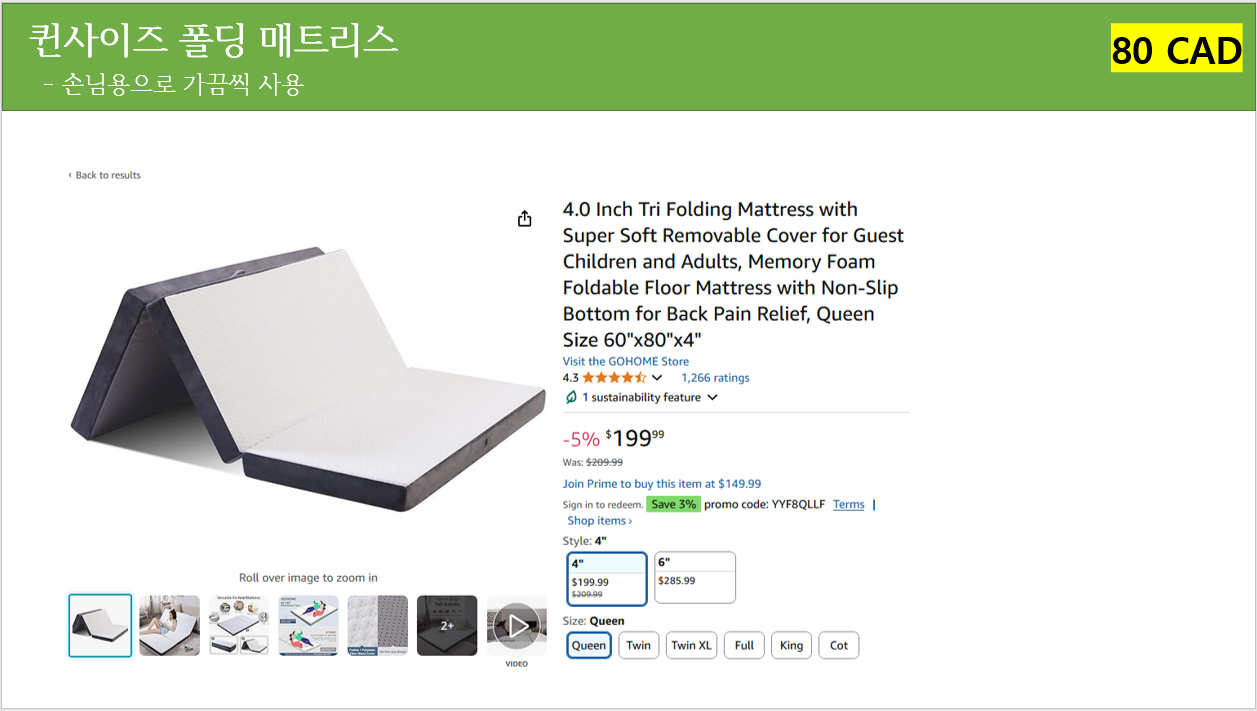Go back to results
Screen dimensions: 1257x711
pos(107,175)
